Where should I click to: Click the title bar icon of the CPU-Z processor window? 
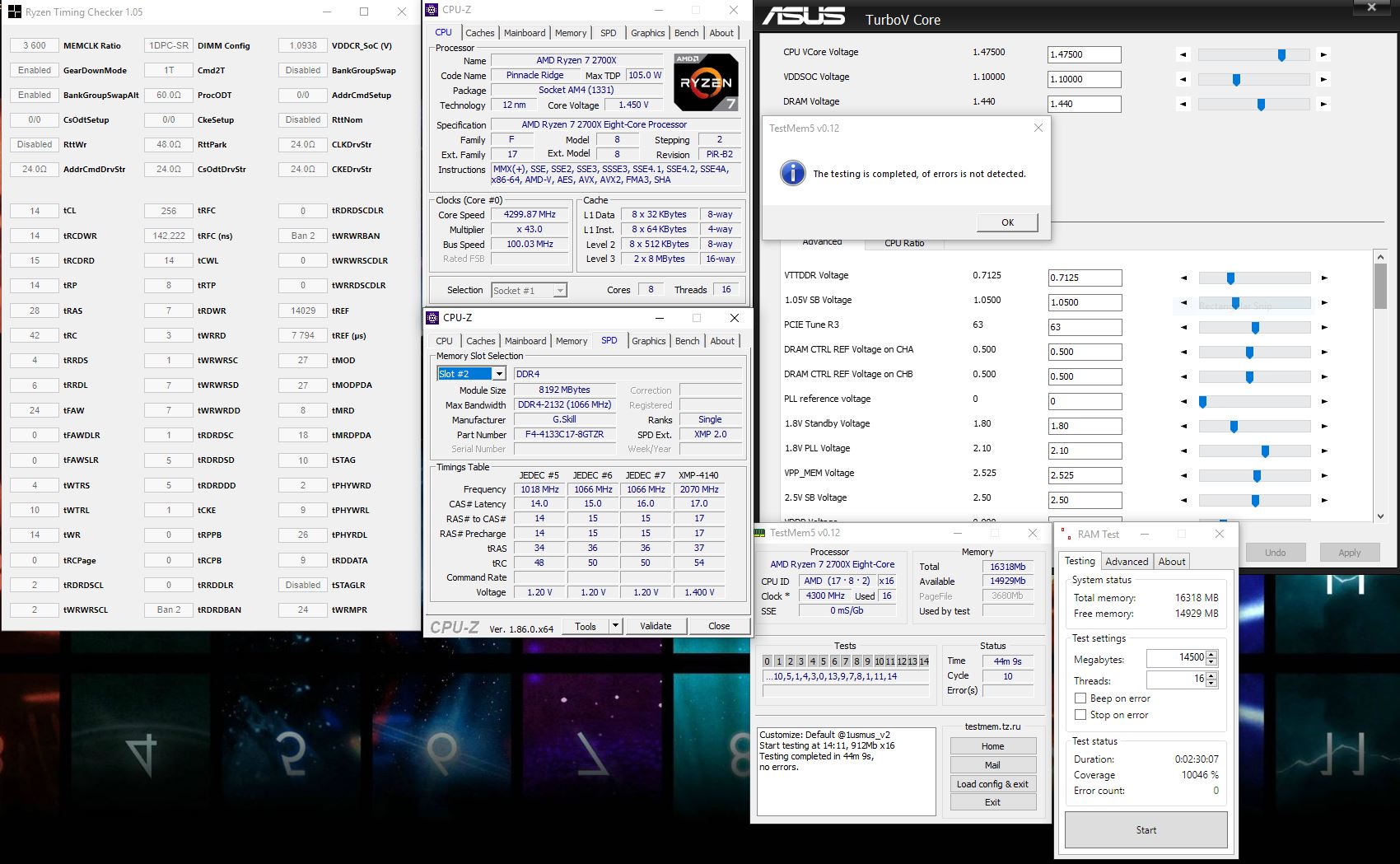pos(432,10)
